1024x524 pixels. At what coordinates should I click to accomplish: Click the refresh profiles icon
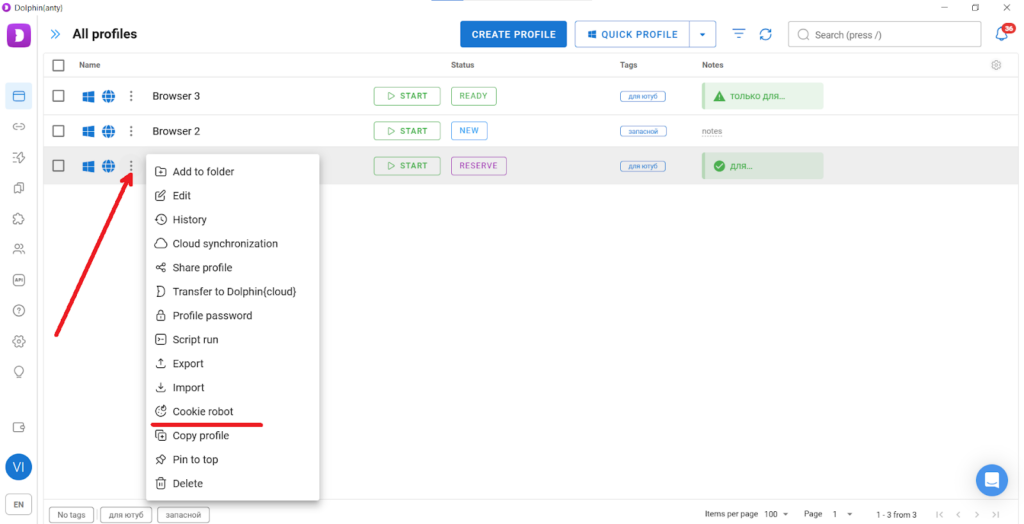(x=765, y=34)
